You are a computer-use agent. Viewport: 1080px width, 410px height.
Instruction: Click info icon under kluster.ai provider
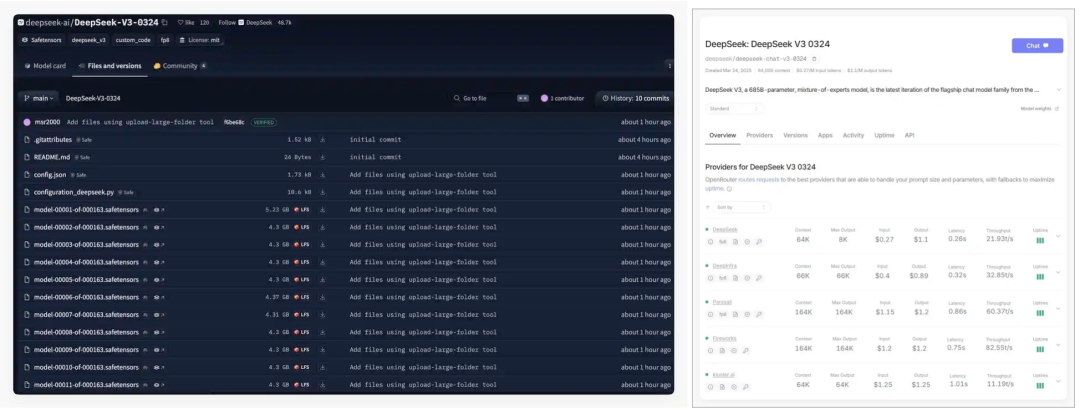tap(710, 387)
